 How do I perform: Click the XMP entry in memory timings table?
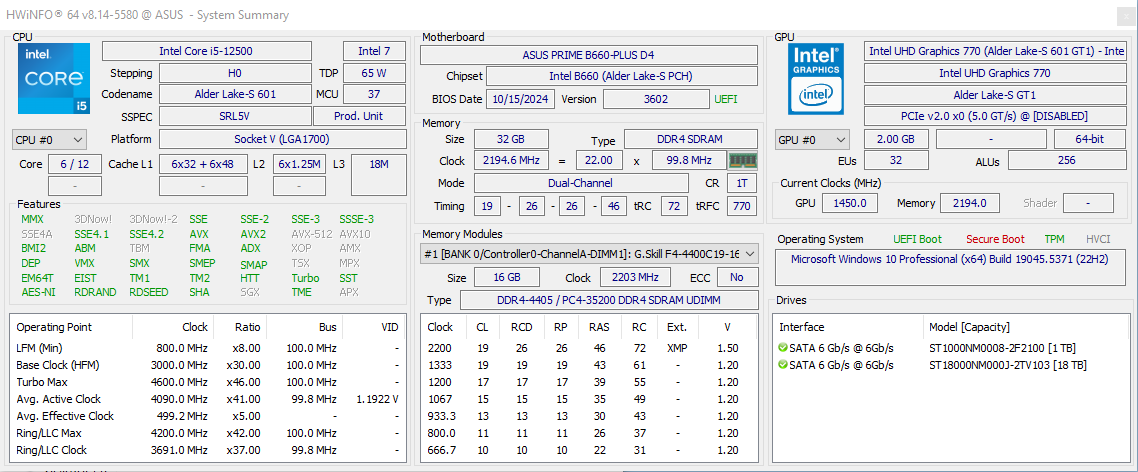(676, 348)
